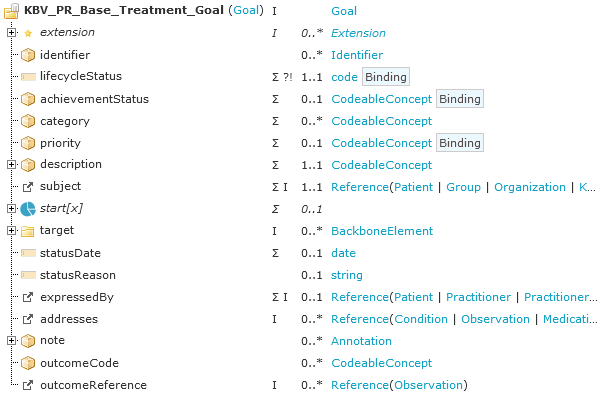
Task: Expand the target backbone element
Action: [12, 231]
